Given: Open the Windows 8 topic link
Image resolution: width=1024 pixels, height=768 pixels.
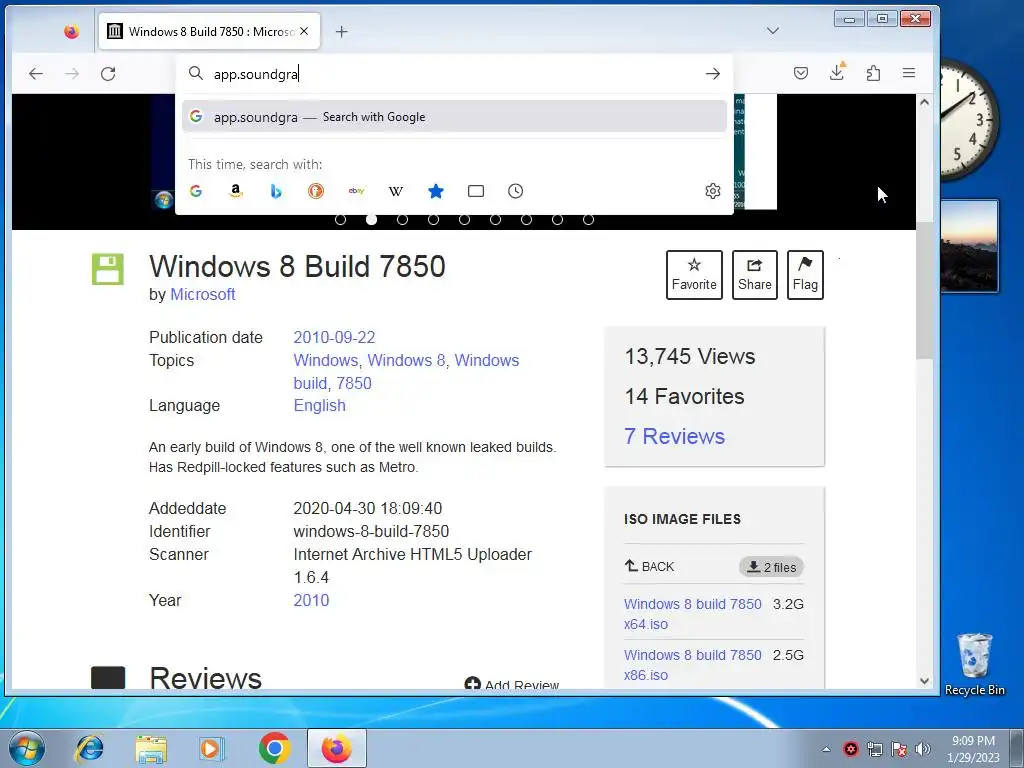Looking at the screenshot, I should pyautogui.click(x=406, y=360).
